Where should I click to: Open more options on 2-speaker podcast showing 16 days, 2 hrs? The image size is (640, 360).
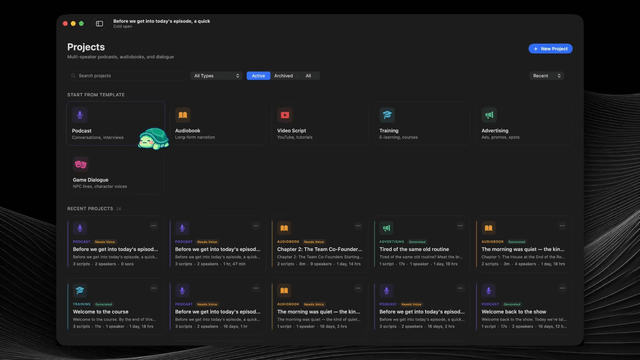[460, 288]
